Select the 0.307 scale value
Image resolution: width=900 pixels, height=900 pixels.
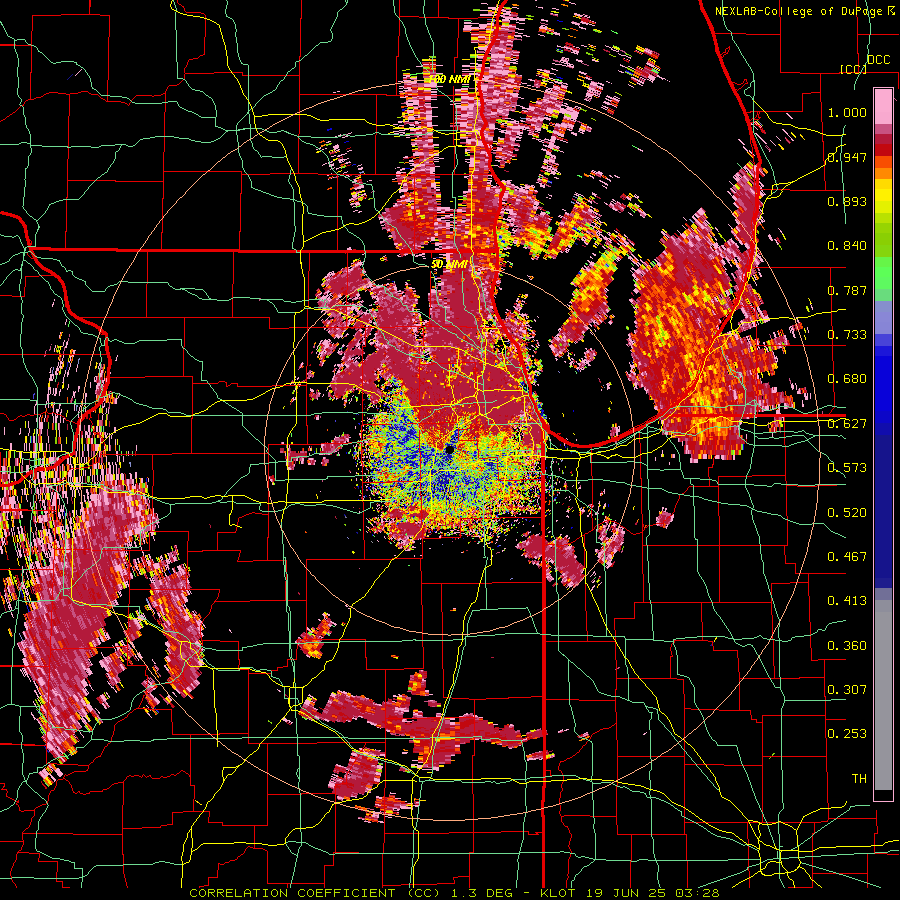pos(847,690)
